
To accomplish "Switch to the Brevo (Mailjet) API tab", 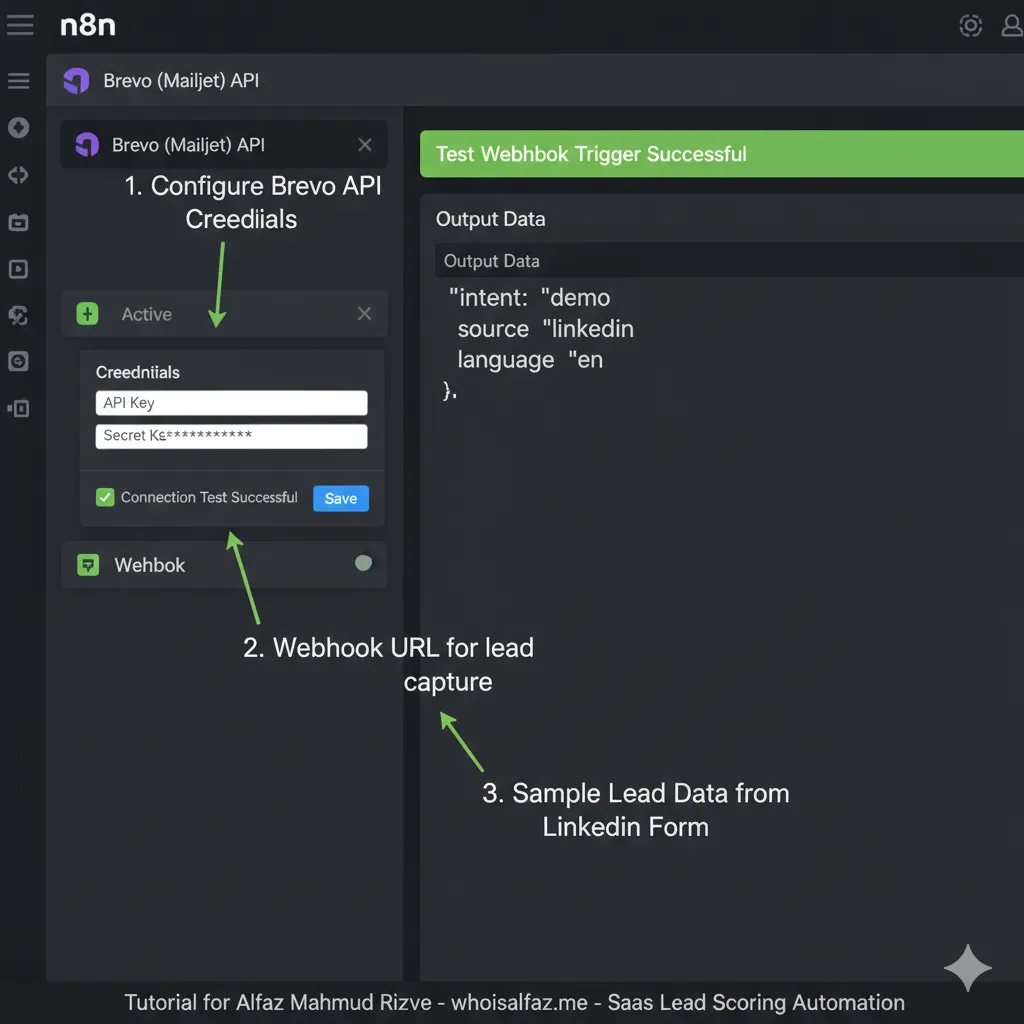I will (160, 81).
